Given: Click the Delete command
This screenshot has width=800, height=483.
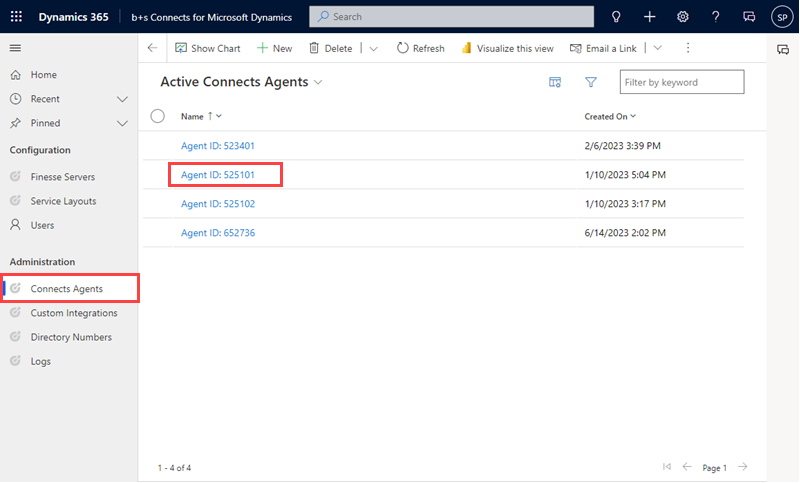Looking at the screenshot, I should [x=331, y=48].
